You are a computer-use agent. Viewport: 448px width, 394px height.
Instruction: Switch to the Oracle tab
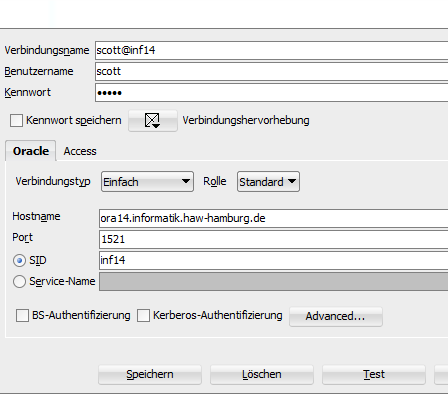(31, 151)
